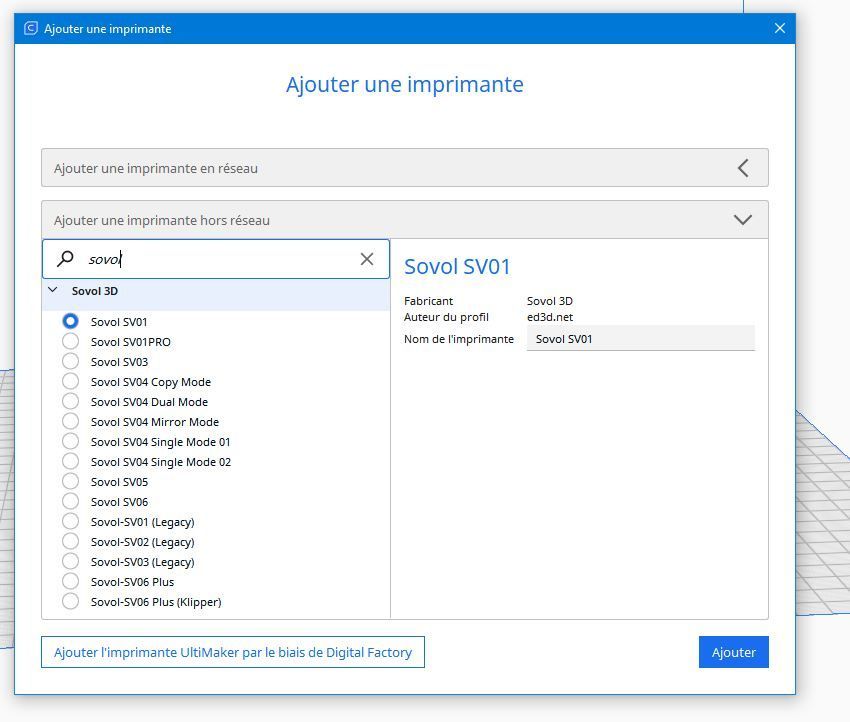Expand the networked printer section chevron
The image size is (850, 722).
[x=743, y=168]
